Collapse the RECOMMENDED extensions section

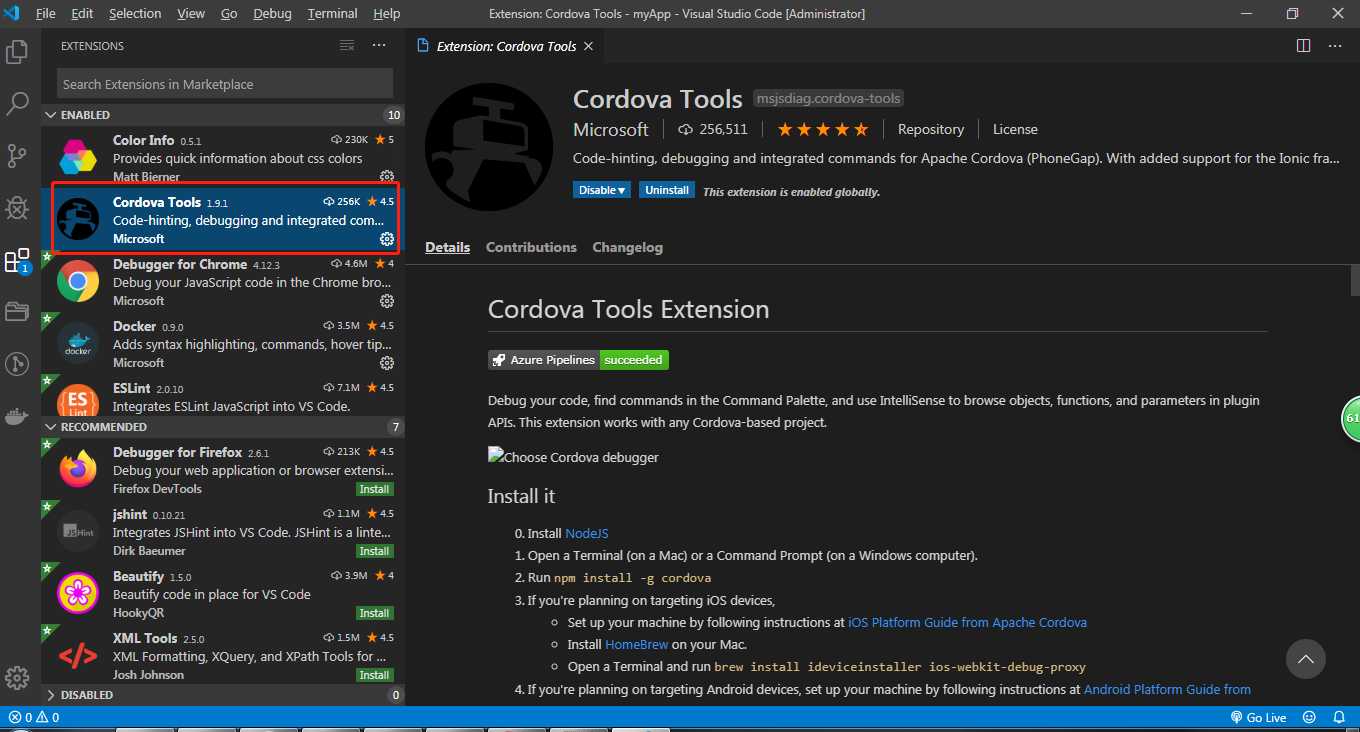coord(222,427)
